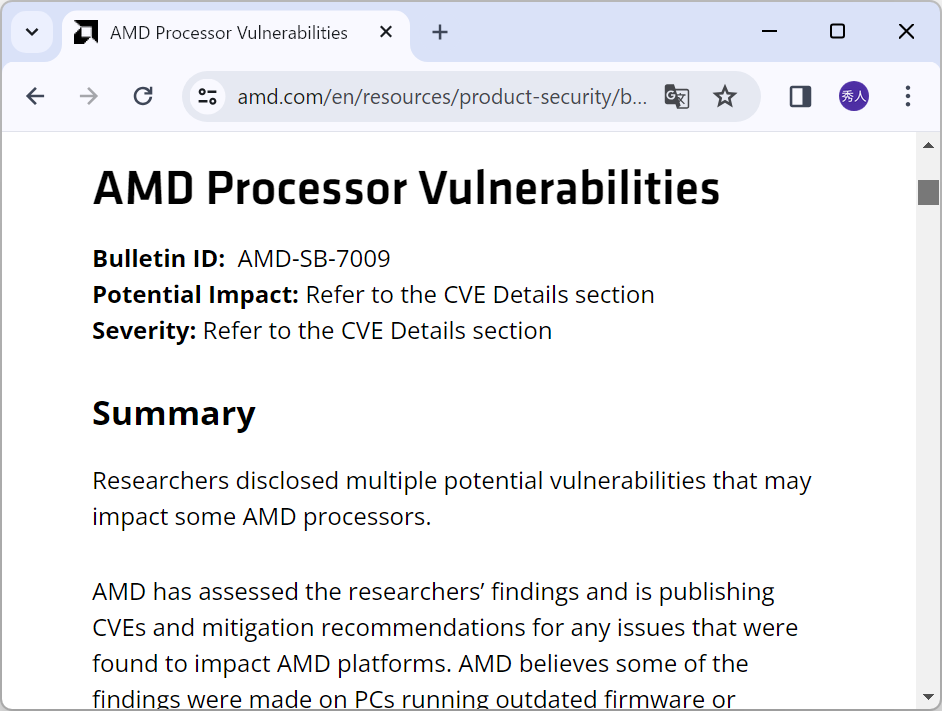Open a new tab
Image resolution: width=942 pixels, height=711 pixels.
[x=440, y=32]
